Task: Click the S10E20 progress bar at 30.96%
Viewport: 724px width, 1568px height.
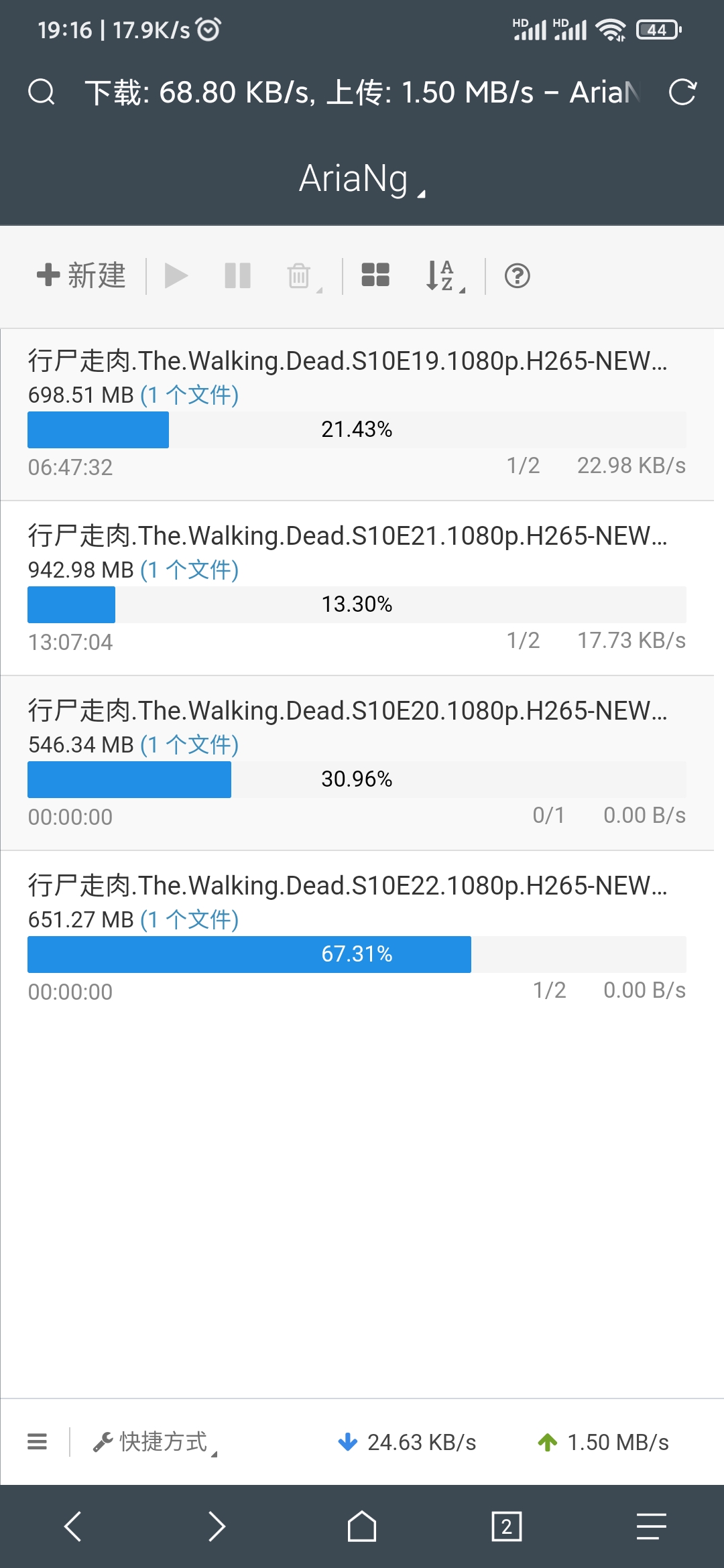Action: (357, 779)
